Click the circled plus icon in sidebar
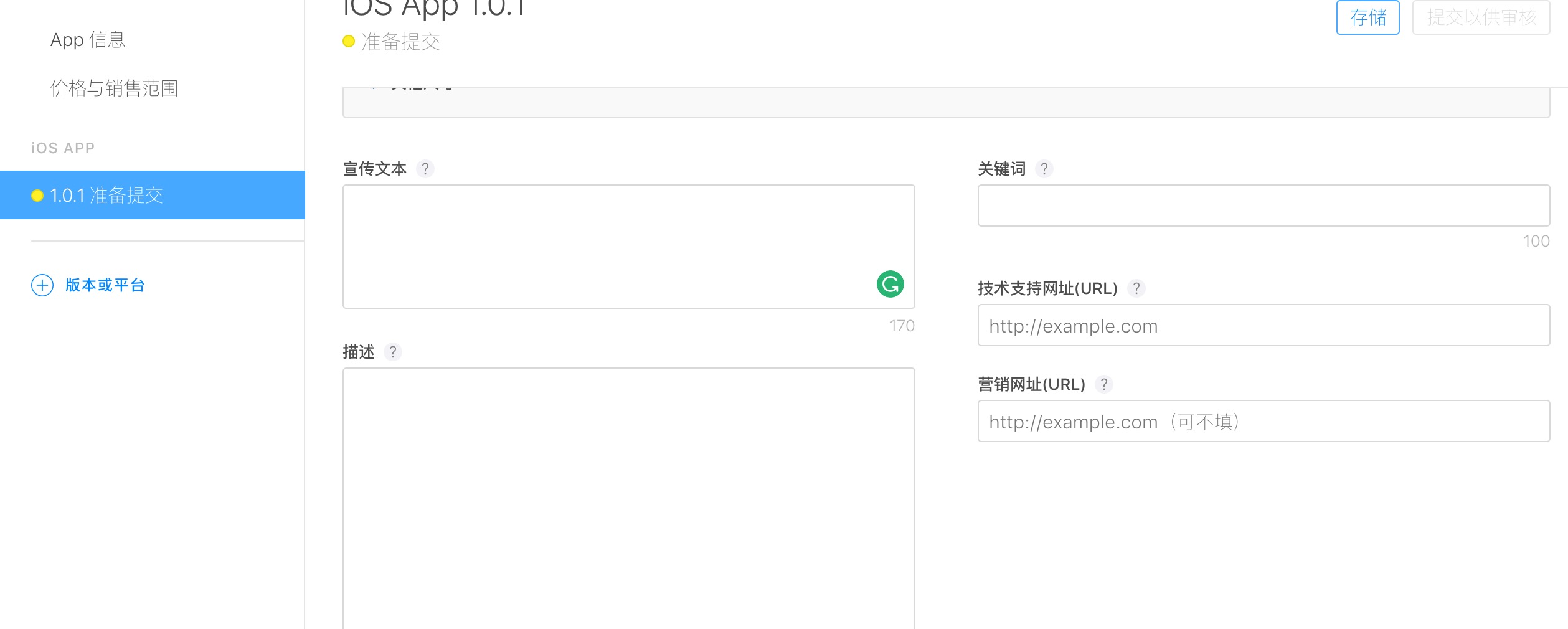1568x629 pixels. pyautogui.click(x=42, y=285)
